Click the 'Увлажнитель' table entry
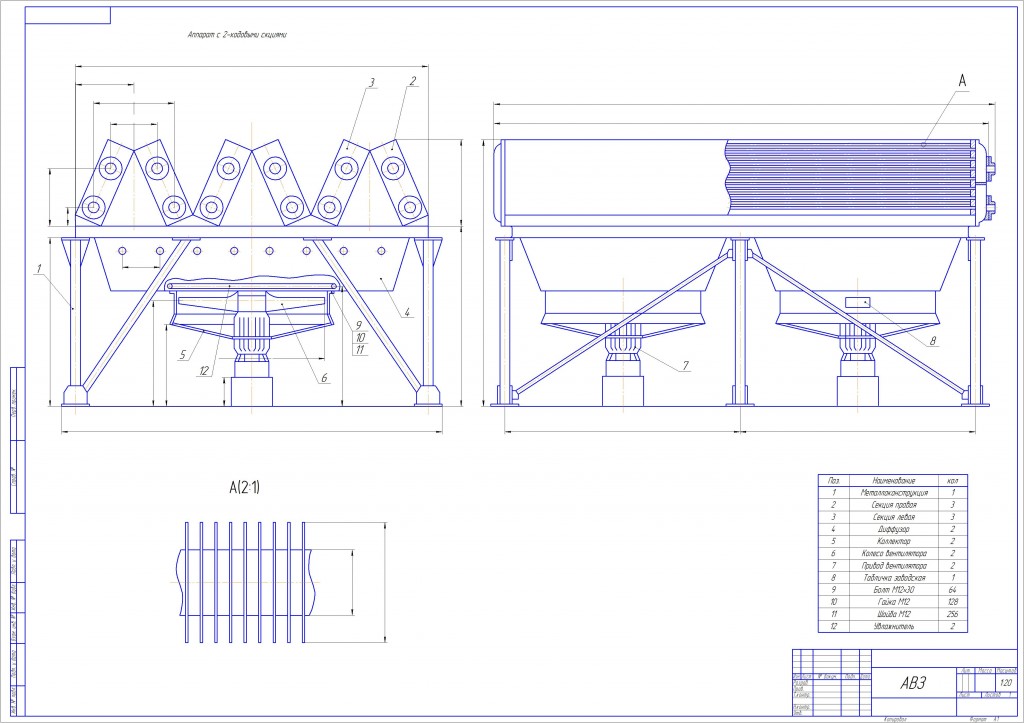Screen dimensions: 1024x723 pos(893,626)
